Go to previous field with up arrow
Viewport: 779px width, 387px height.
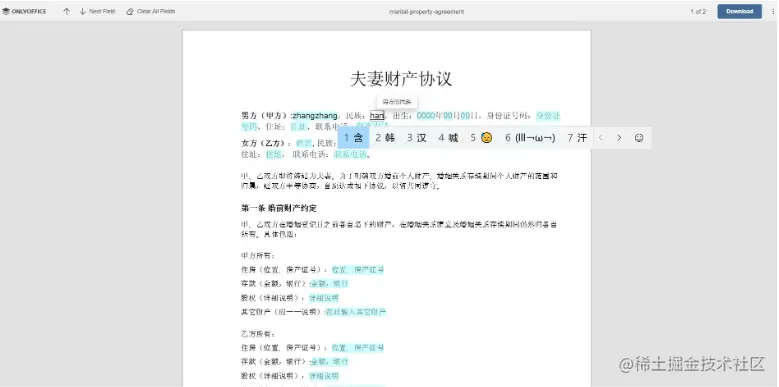[x=67, y=11]
